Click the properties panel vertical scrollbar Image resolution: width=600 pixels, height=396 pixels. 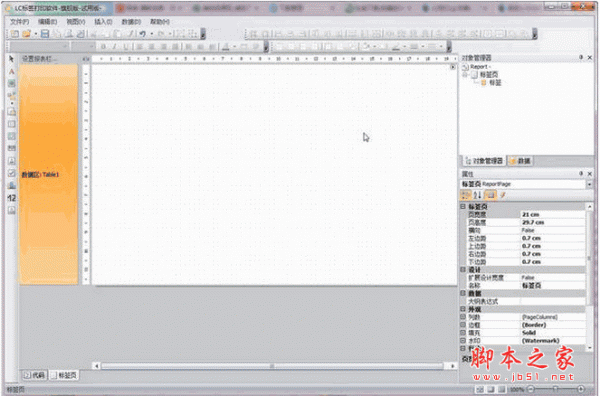590,277
